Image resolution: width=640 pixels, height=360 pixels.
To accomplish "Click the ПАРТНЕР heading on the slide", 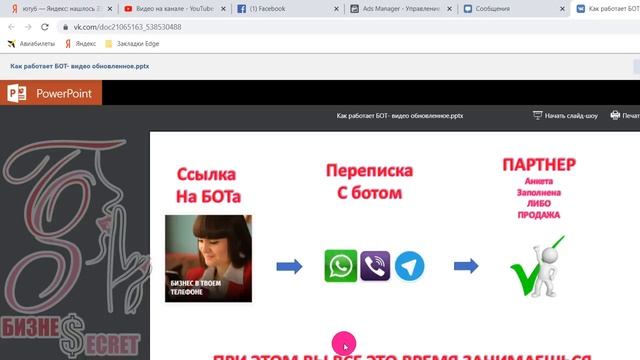I will [x=539, y=165].
